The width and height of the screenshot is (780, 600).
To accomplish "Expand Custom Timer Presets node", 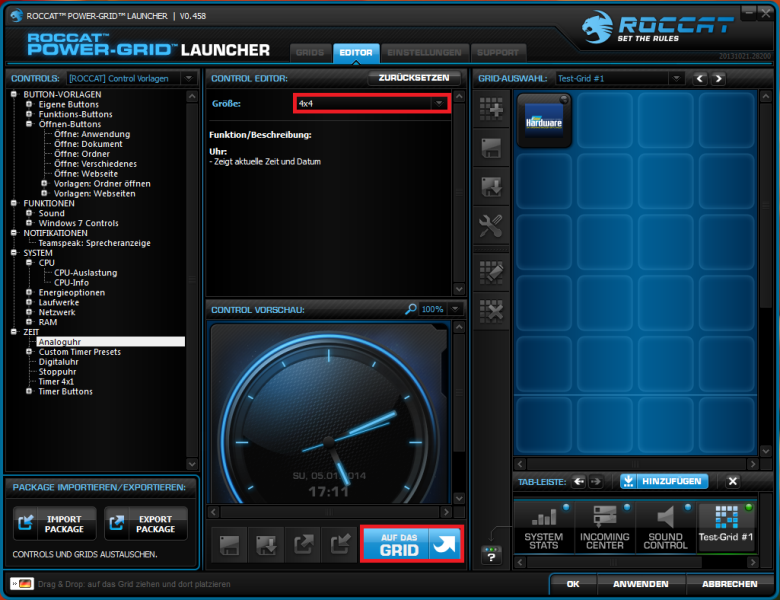I will 29,352.
